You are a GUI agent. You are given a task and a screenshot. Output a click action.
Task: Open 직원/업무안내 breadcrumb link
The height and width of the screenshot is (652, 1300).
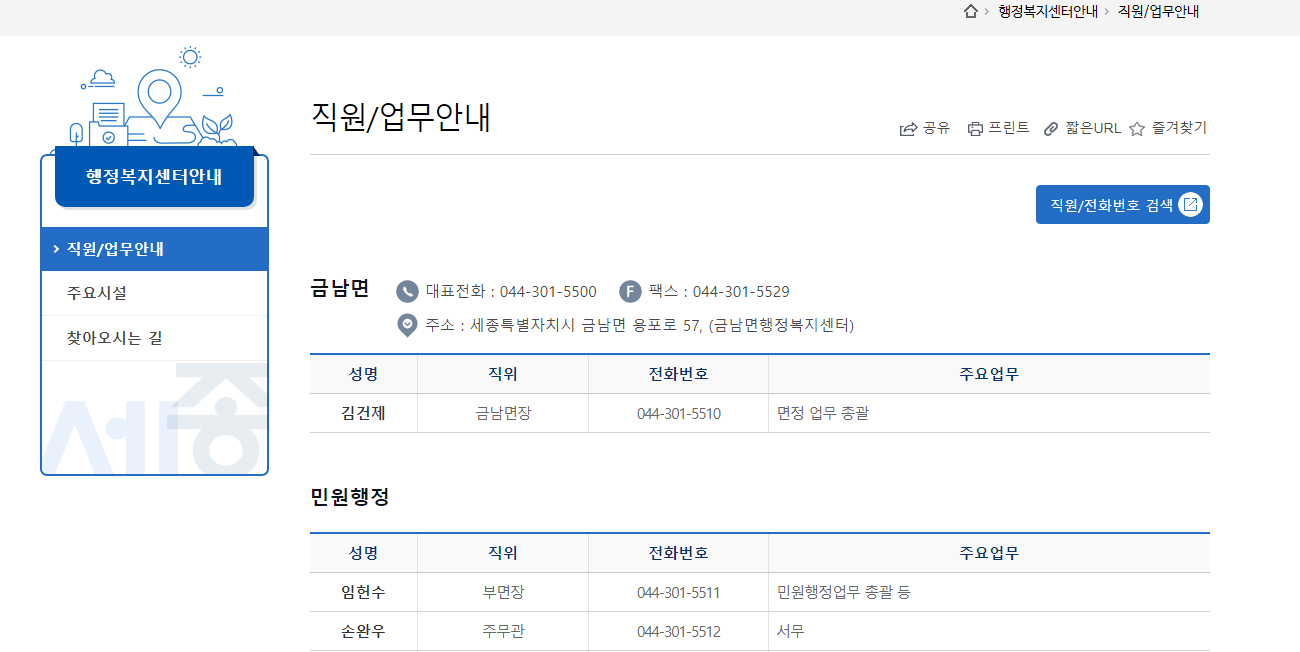[x=1158, y=11]
